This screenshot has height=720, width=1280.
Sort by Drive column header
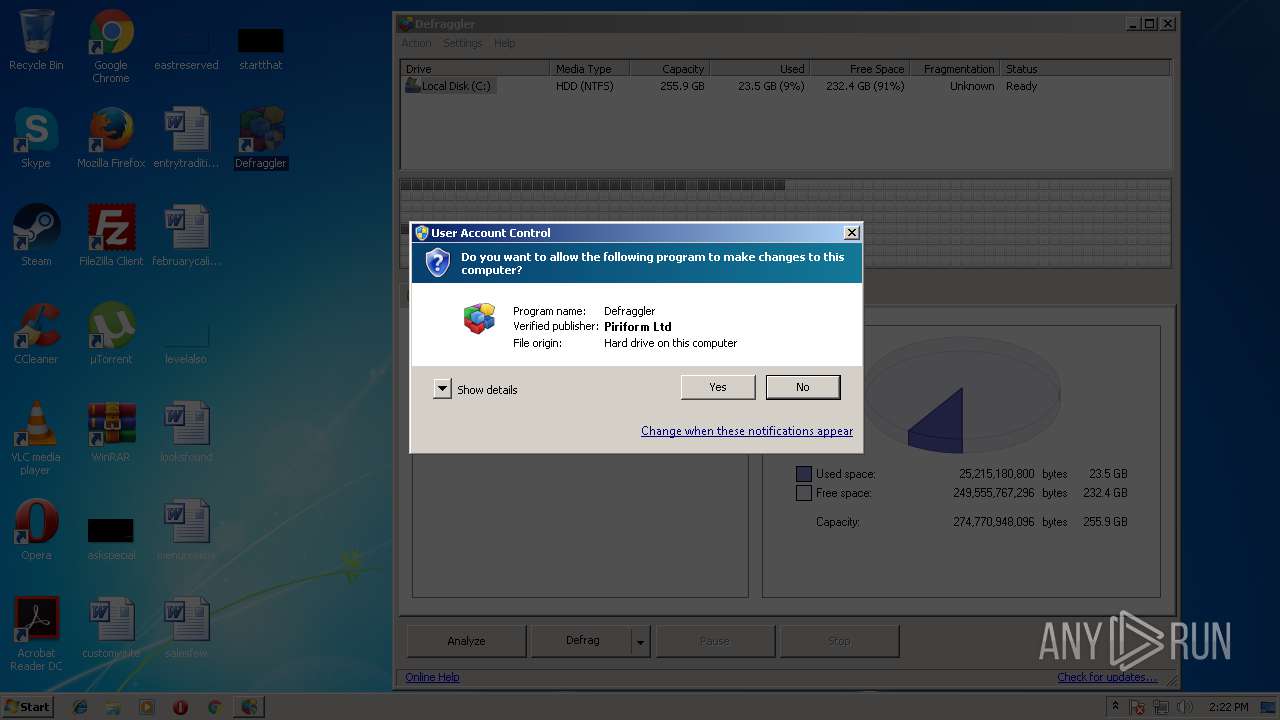tap(475, 69)
